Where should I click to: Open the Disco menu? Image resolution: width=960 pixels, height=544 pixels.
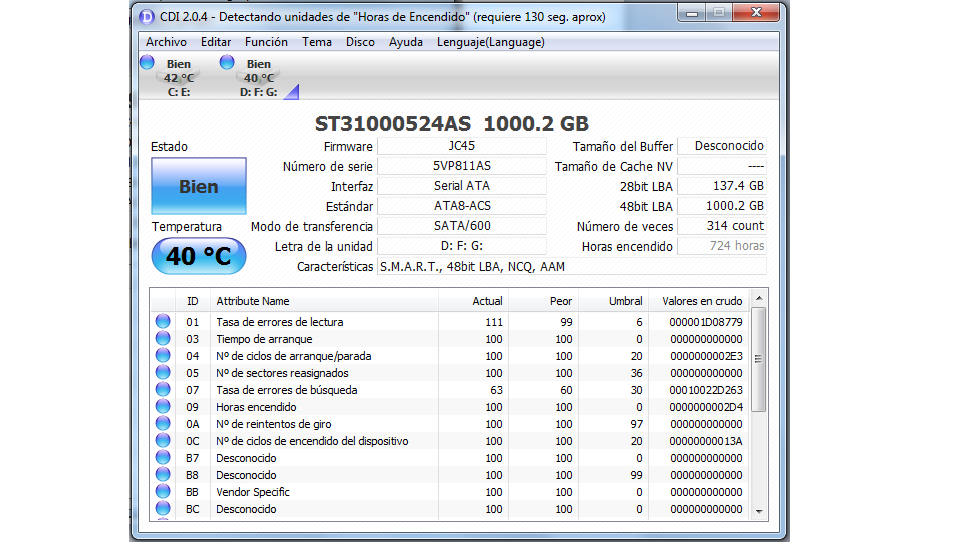(360, 42)
